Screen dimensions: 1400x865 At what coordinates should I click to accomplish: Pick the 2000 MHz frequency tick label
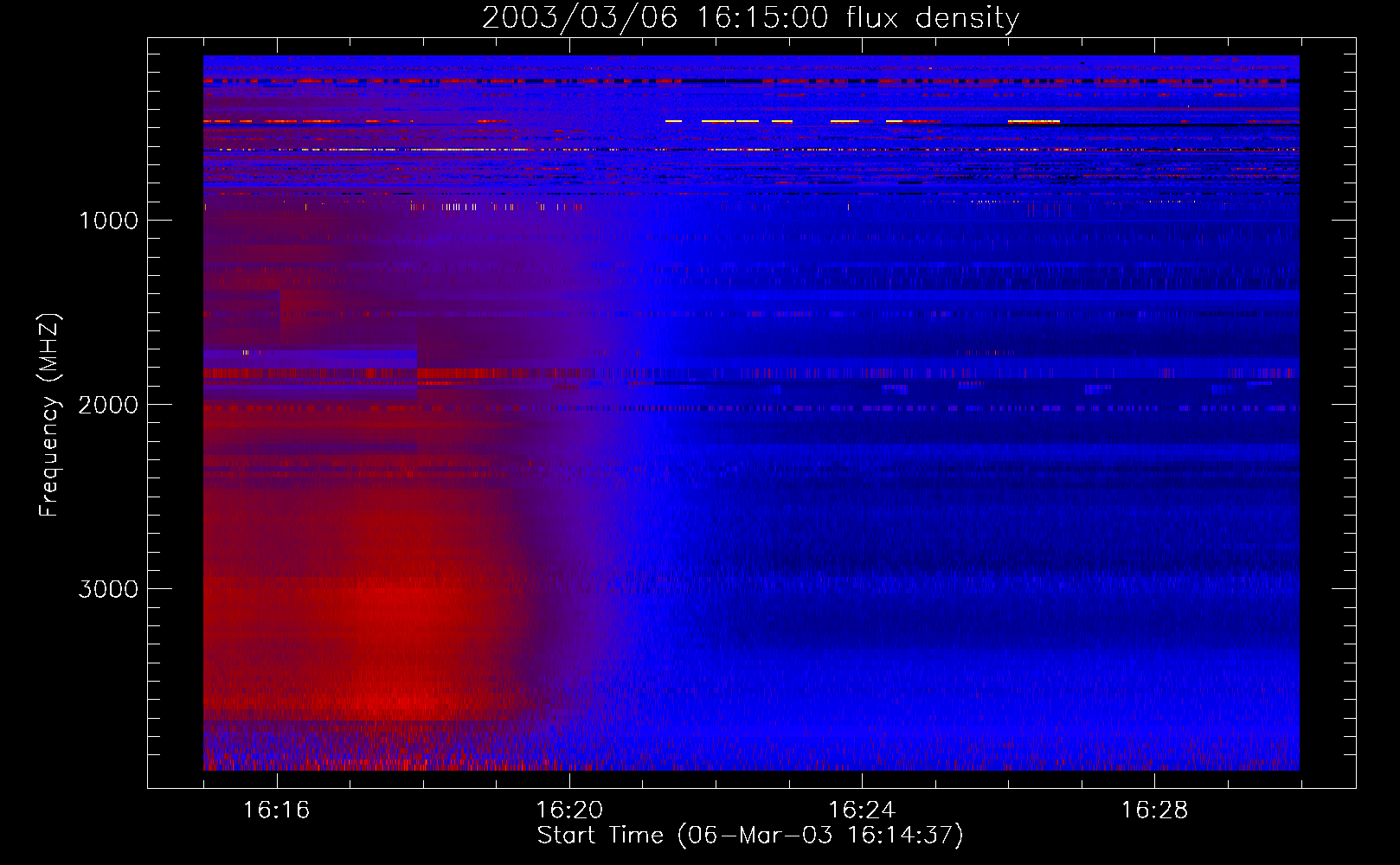(108, 405)
